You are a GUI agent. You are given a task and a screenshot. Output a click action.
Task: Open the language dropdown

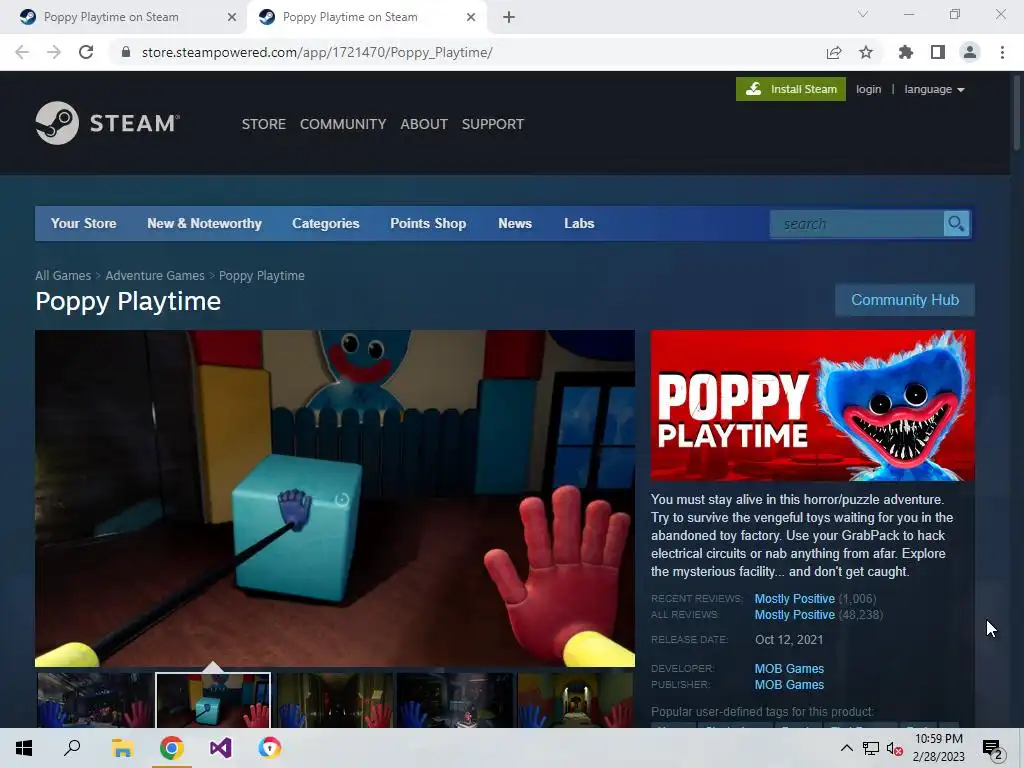[934, 89]
